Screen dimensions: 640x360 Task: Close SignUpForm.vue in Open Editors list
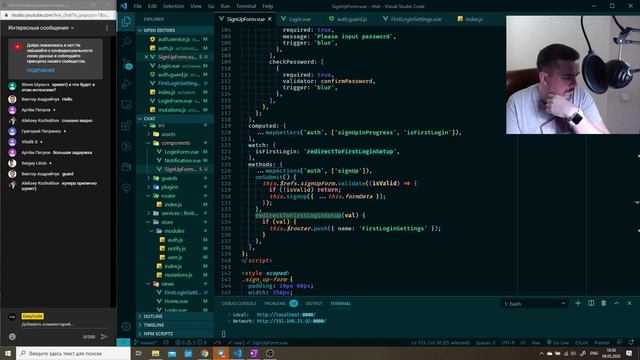tap(146, 57)
